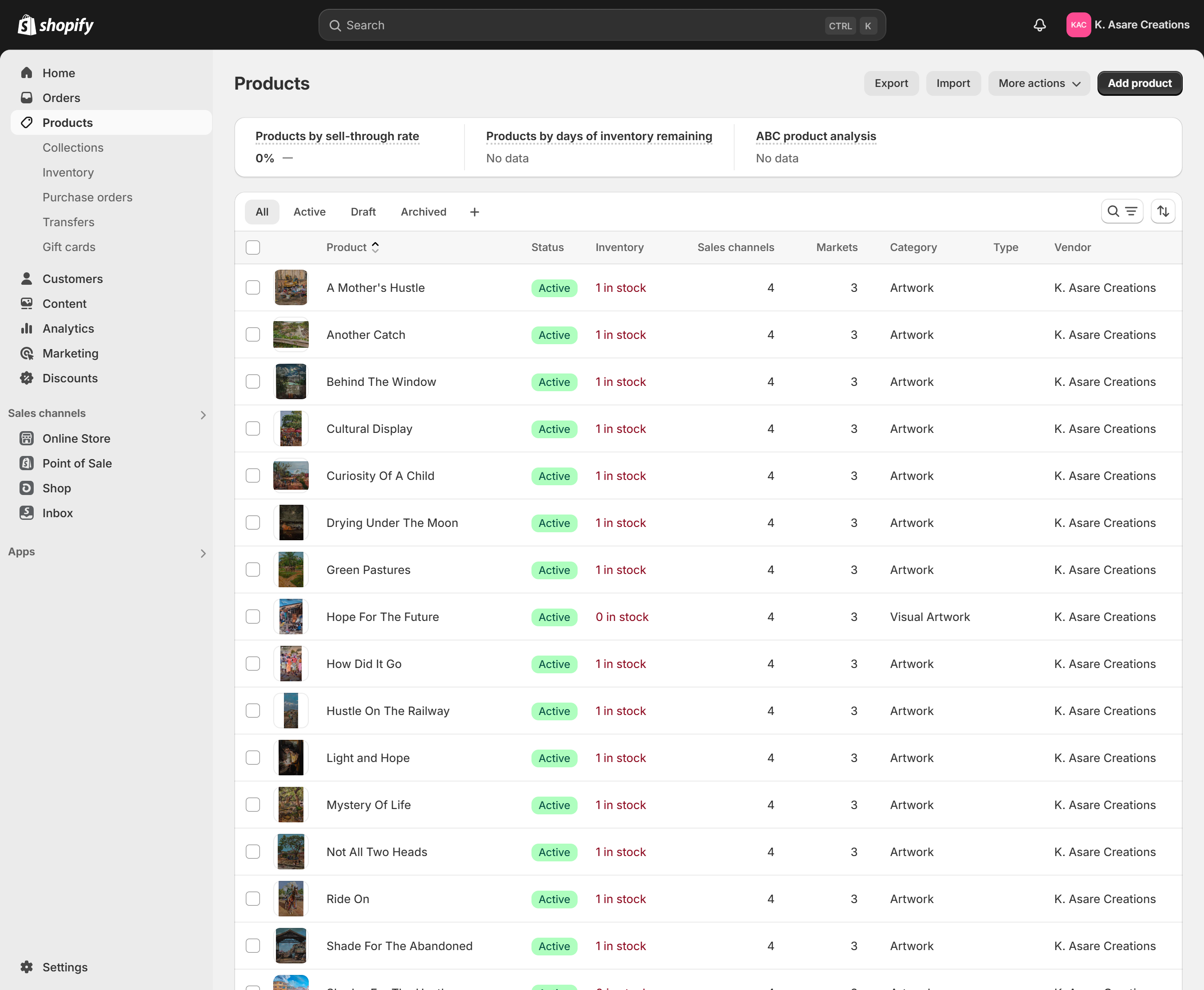The image size is (1204, 990).
Task: Open Inbox sales channel
Action: [57, 513]
